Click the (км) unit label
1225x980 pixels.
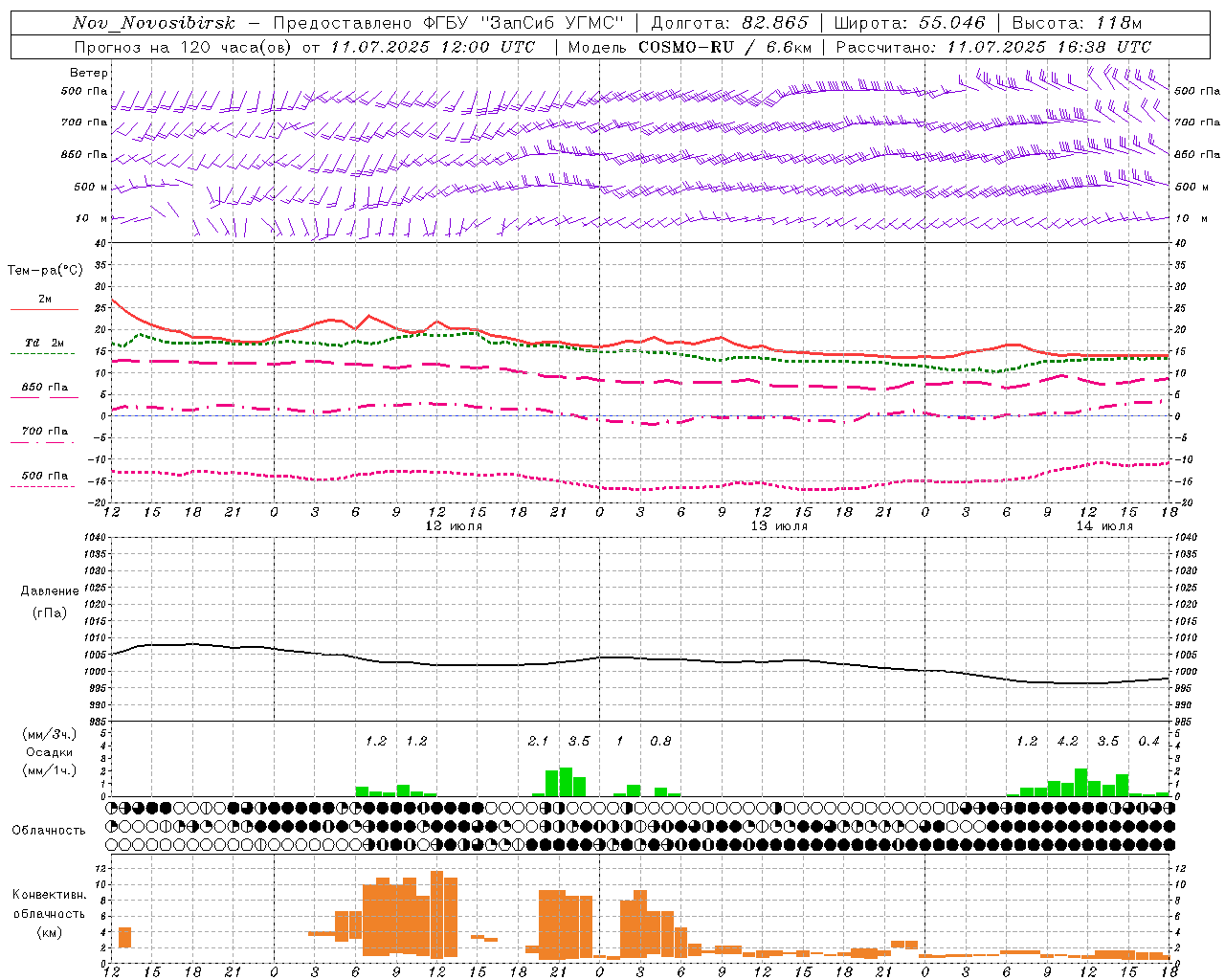(x=50, y=932)
